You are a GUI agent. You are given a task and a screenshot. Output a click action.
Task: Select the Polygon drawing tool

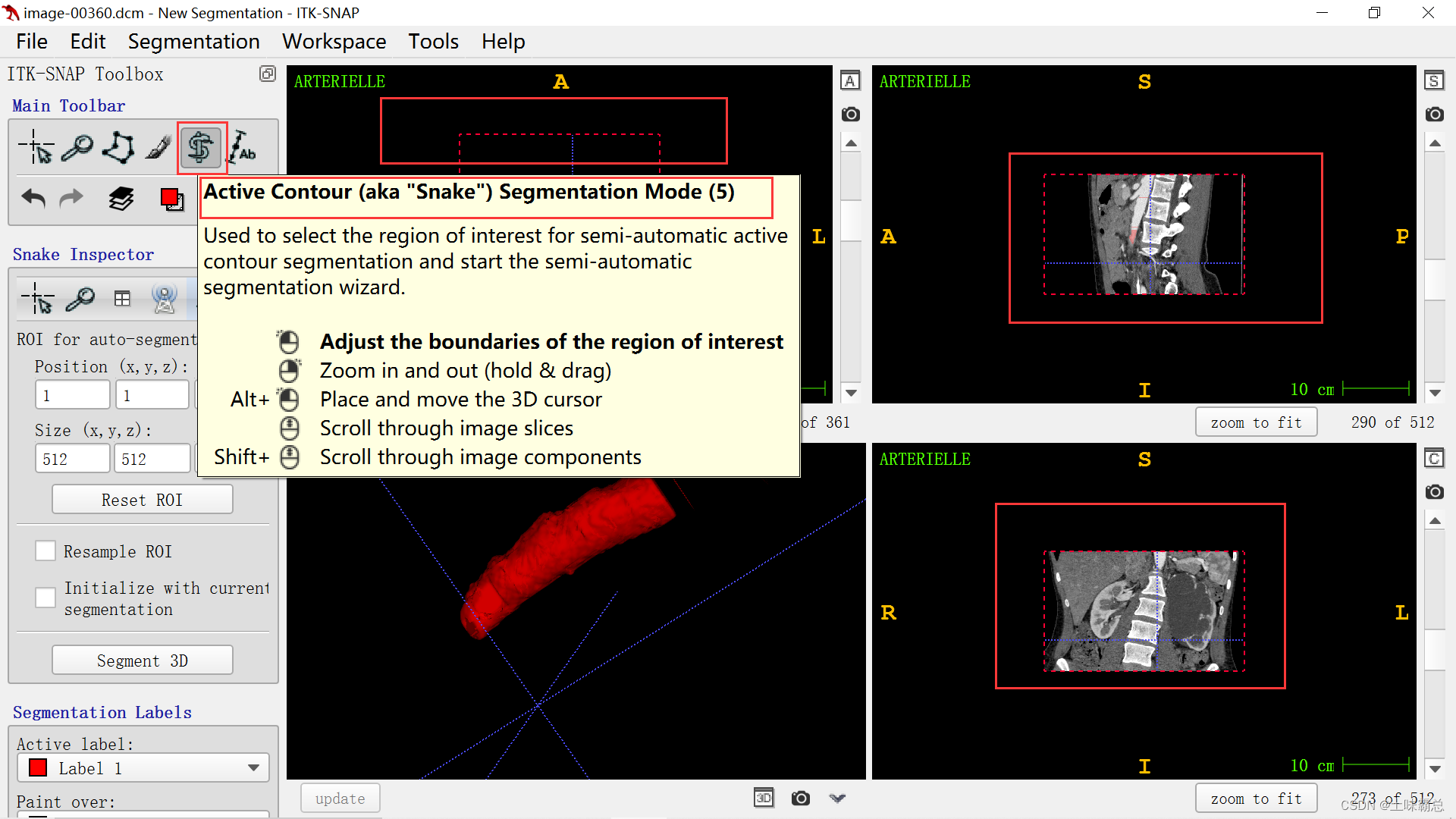pyautogui.click(x=119, y=147)
